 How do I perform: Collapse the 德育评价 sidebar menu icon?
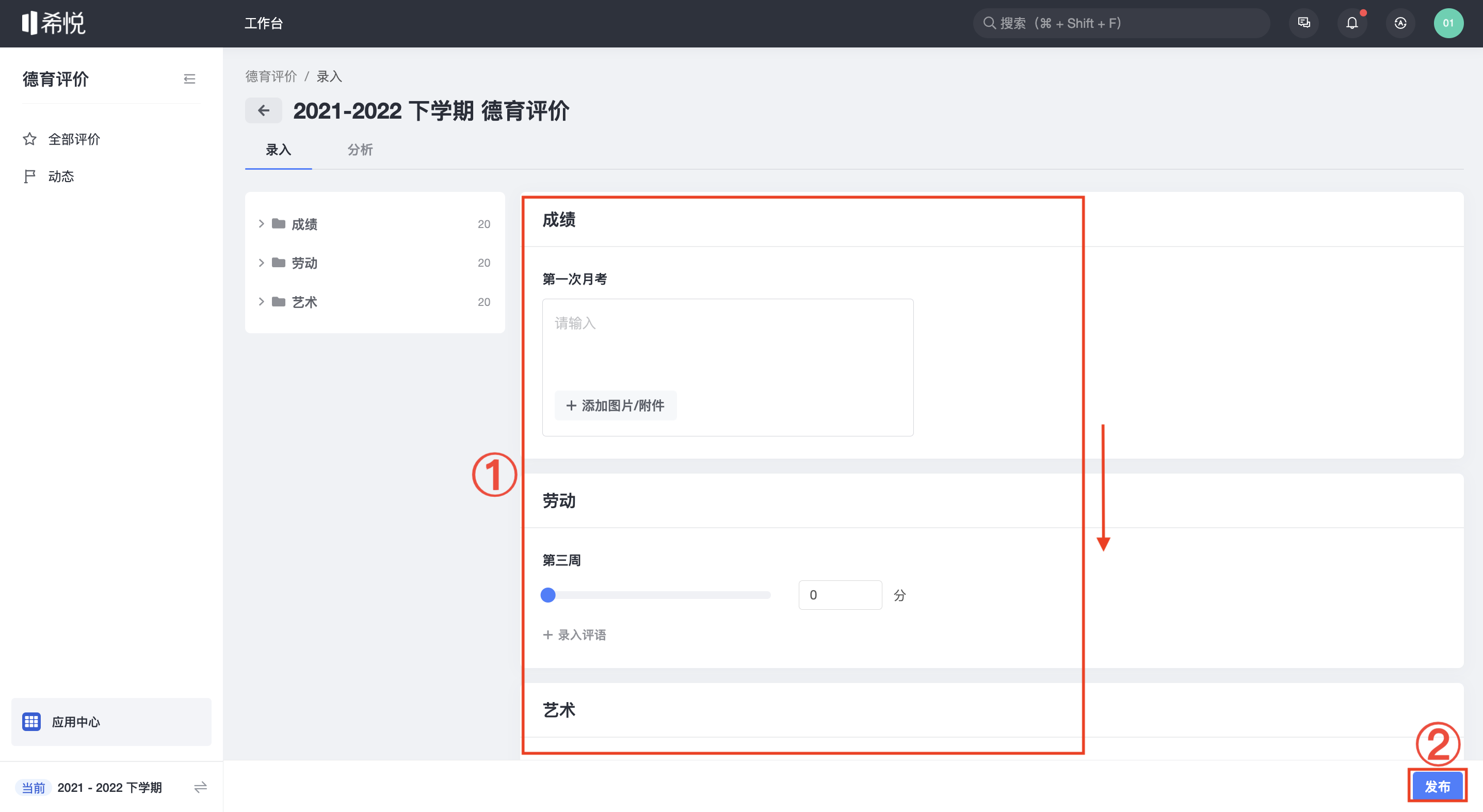point(189,79)
